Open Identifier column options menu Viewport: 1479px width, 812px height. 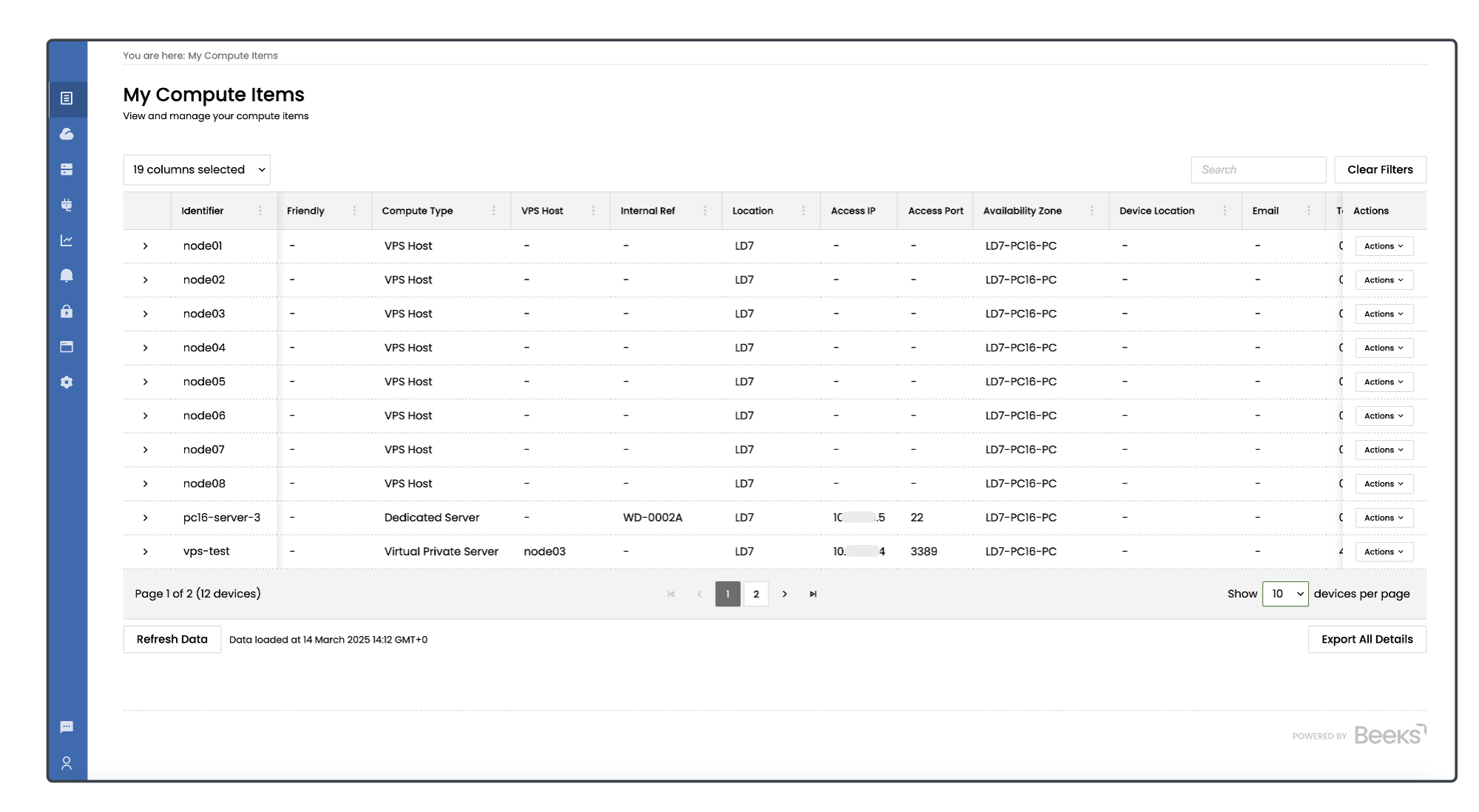click(x=260, y=211)
